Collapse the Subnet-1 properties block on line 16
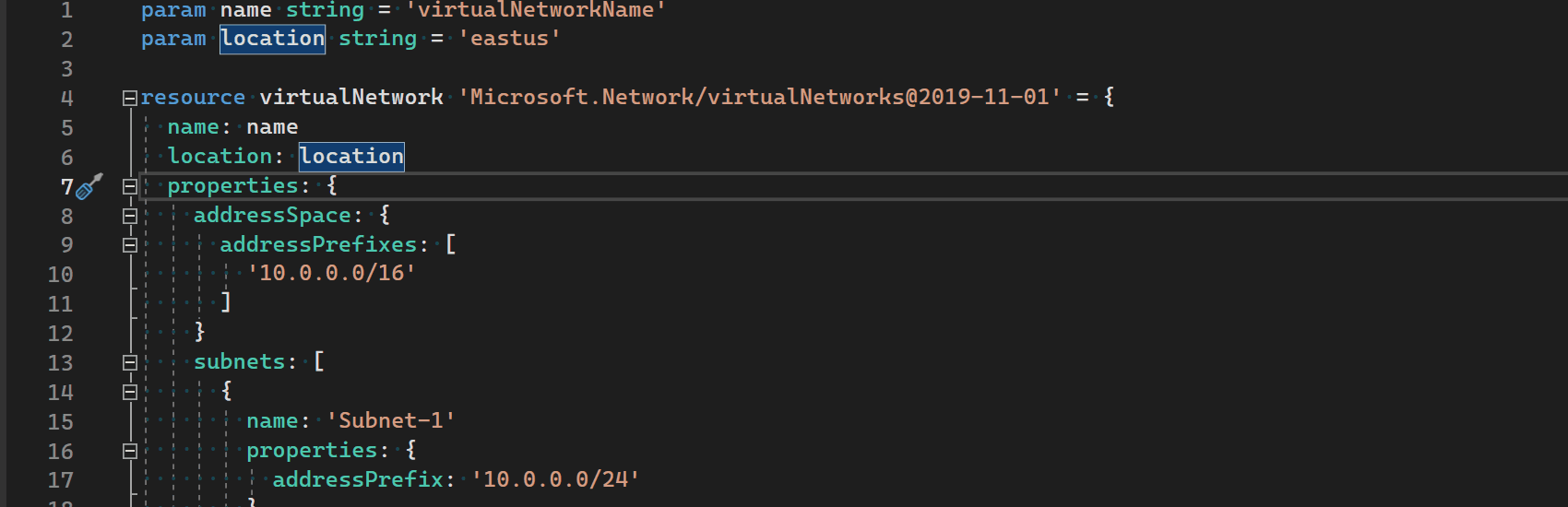This screenshot has width=1568, height=507. (130, 451)
